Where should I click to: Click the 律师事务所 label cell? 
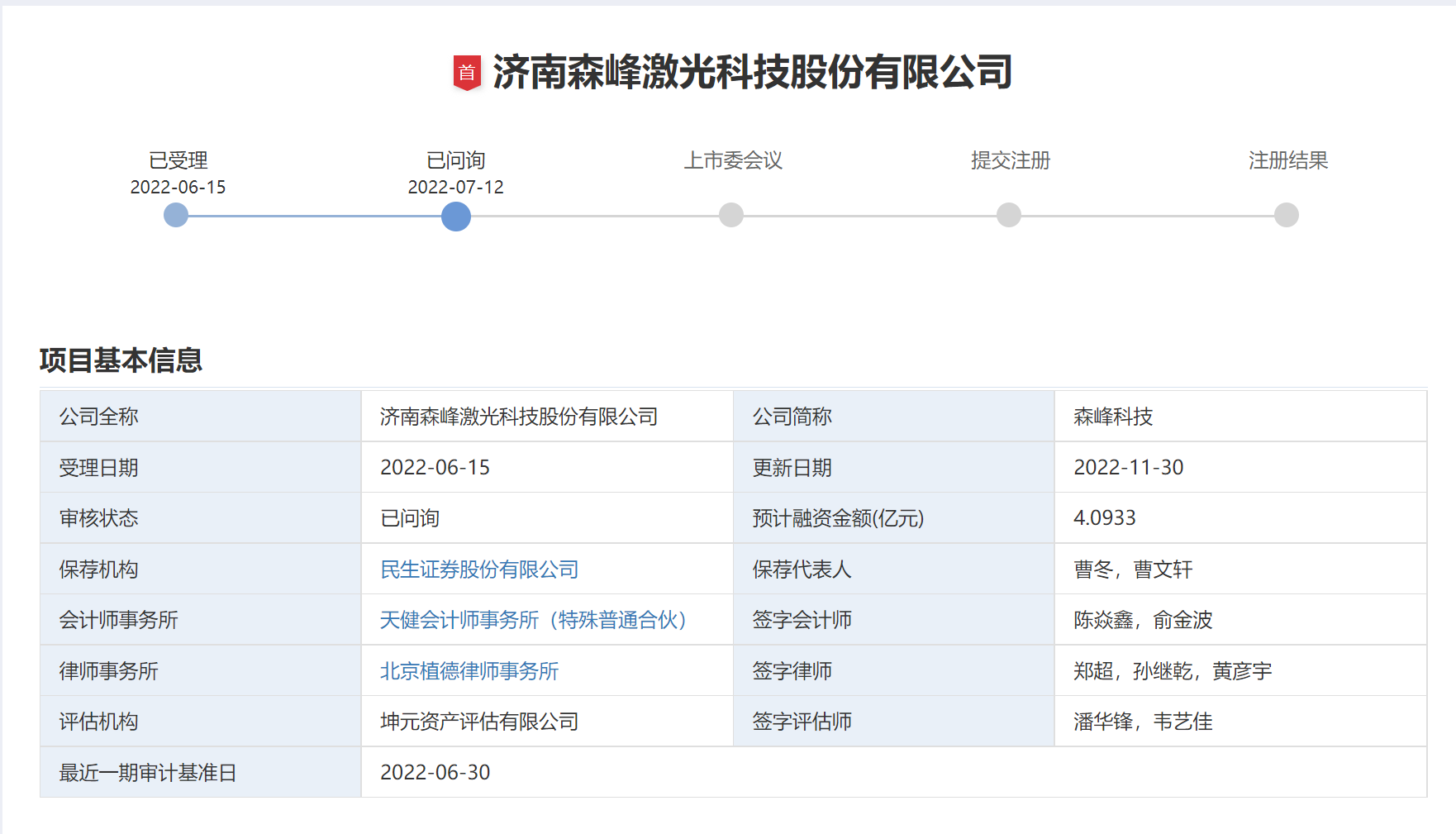click(x=201, y=671)
